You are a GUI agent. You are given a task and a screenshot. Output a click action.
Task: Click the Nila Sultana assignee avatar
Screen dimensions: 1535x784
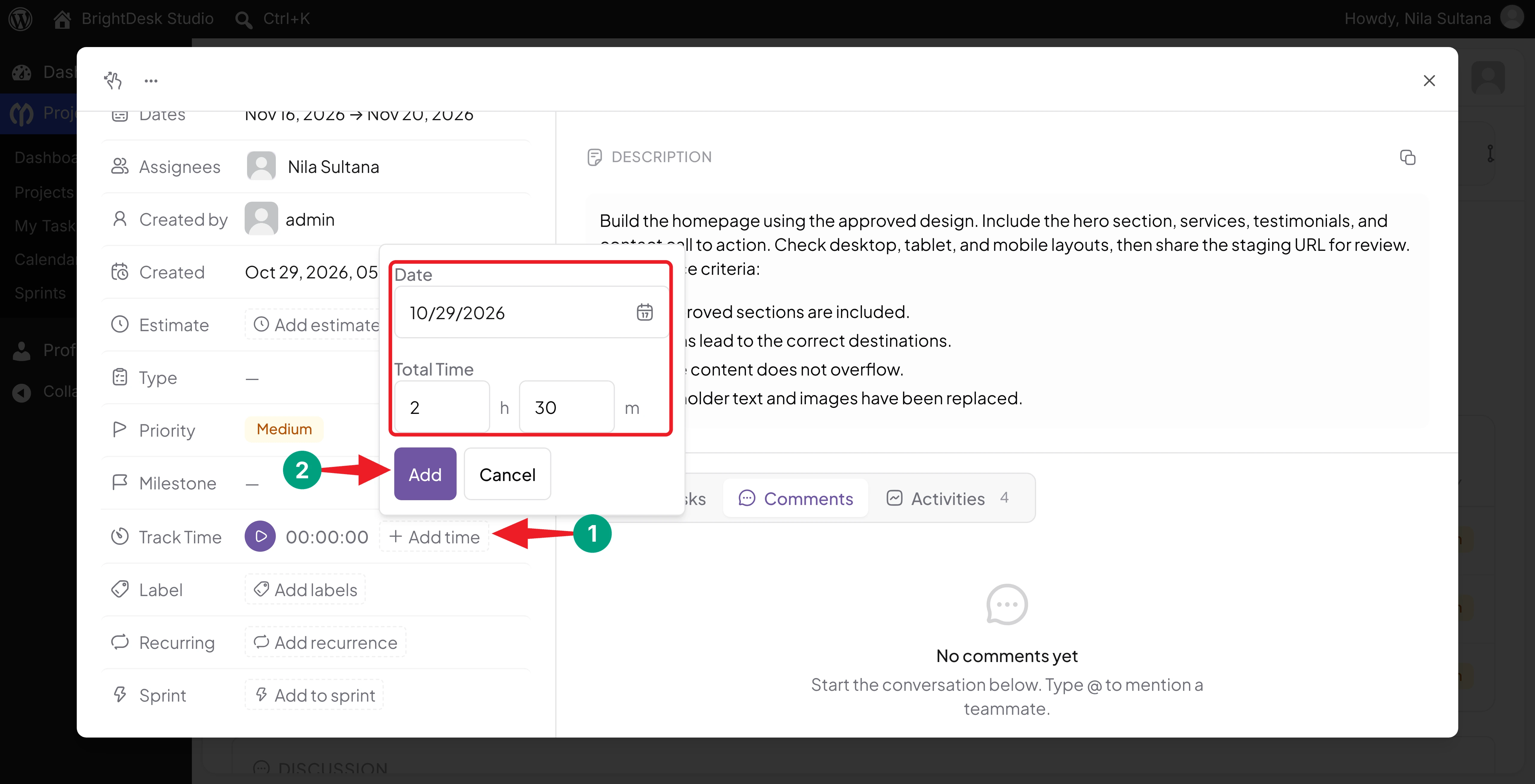coord(261,166)
